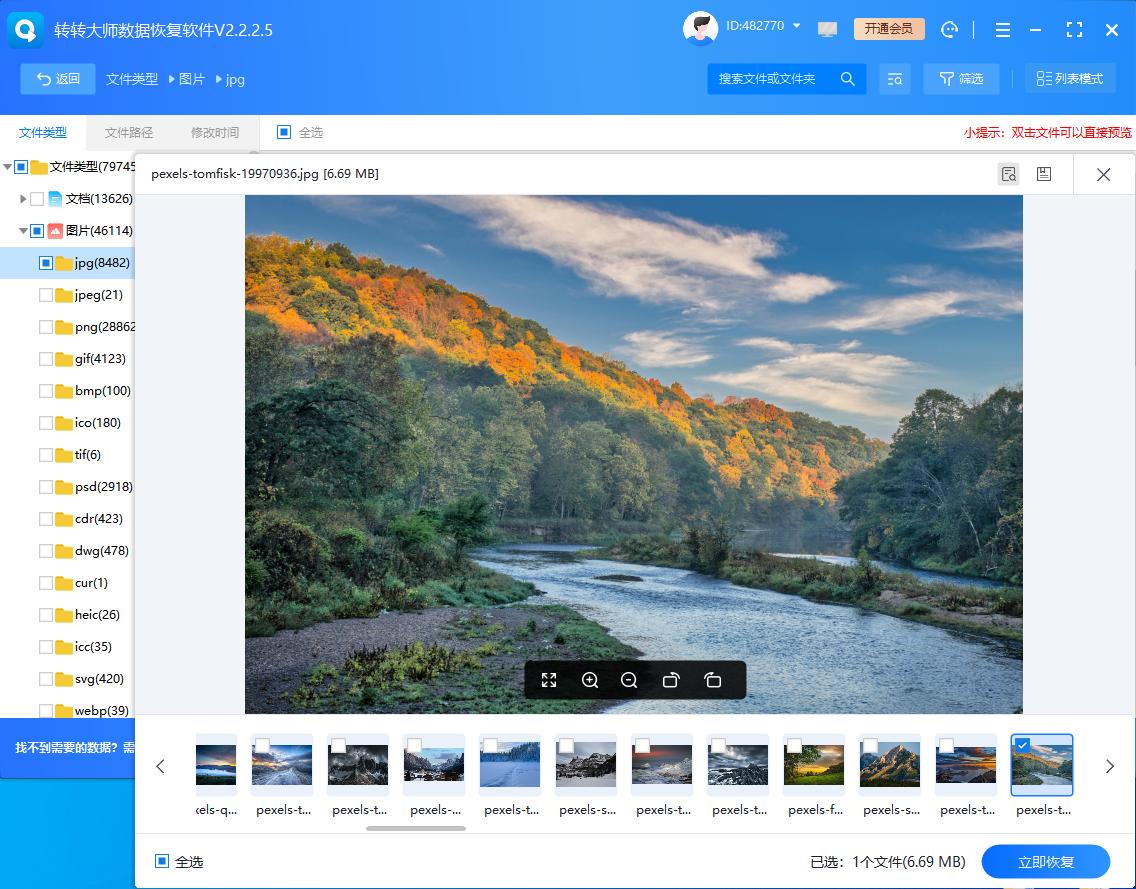The width and height of the screenshot is (1136, 889).
Task: Fit the preview image to screen
Action: point(548,680)
